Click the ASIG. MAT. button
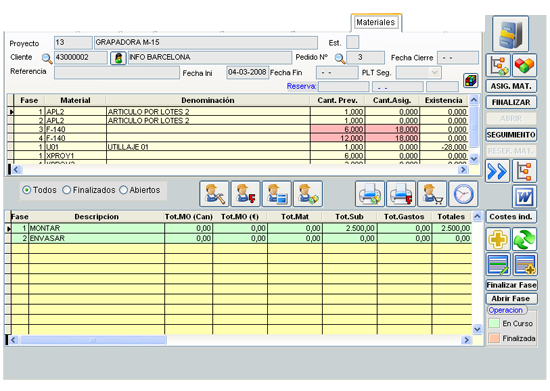Image resolution: width=550 pixels, height=391 pixels. 511,86
